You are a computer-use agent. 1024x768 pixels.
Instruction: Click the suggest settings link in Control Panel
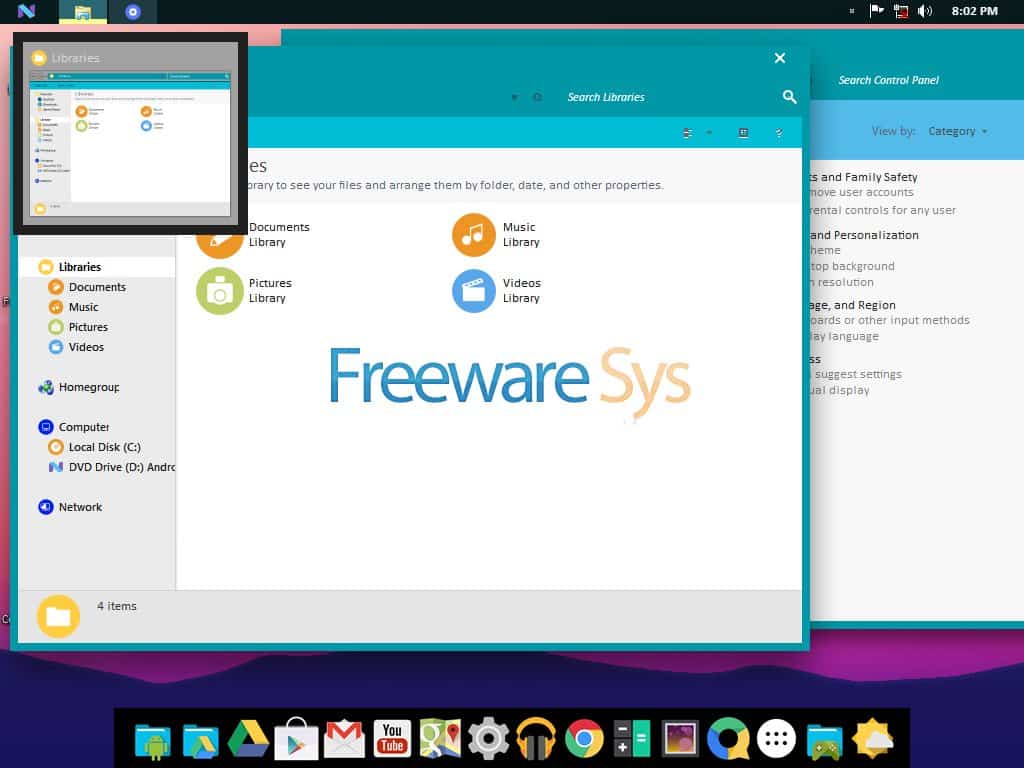point(857,374)
